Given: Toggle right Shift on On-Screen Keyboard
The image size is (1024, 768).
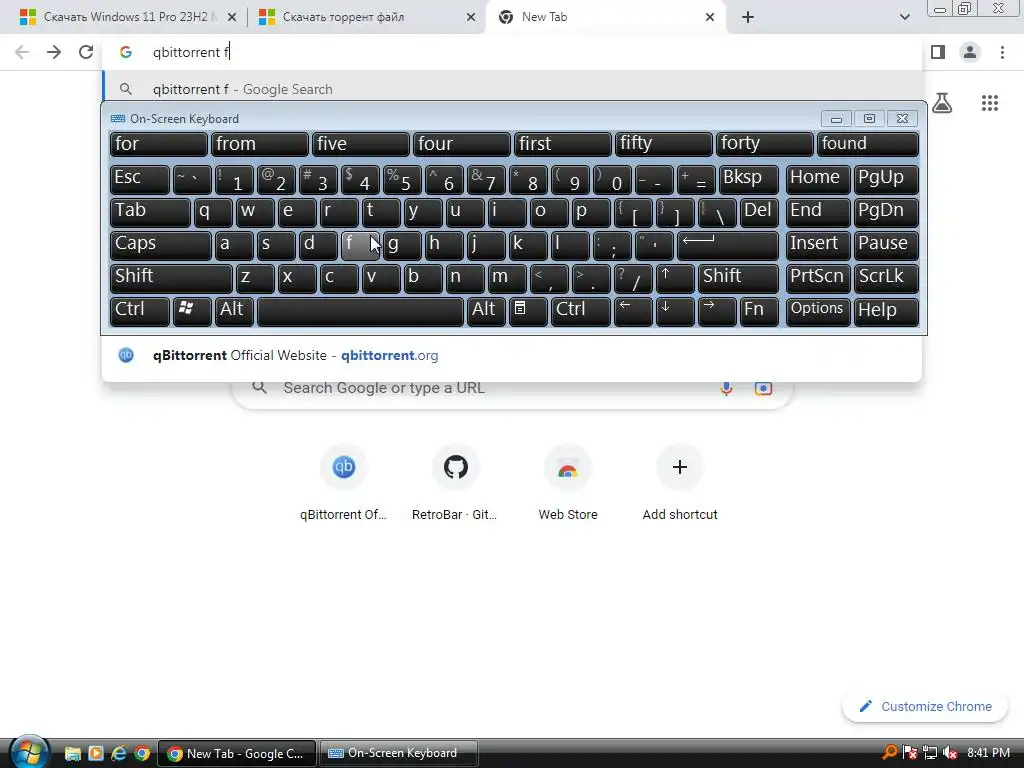Looking at the screenshot, I should [738, 278].
